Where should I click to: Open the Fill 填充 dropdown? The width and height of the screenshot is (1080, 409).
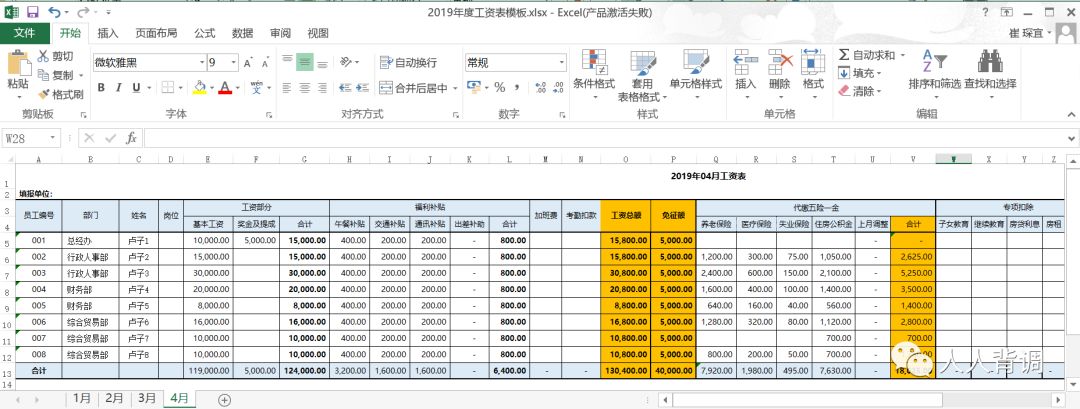(x=860, y=73)
